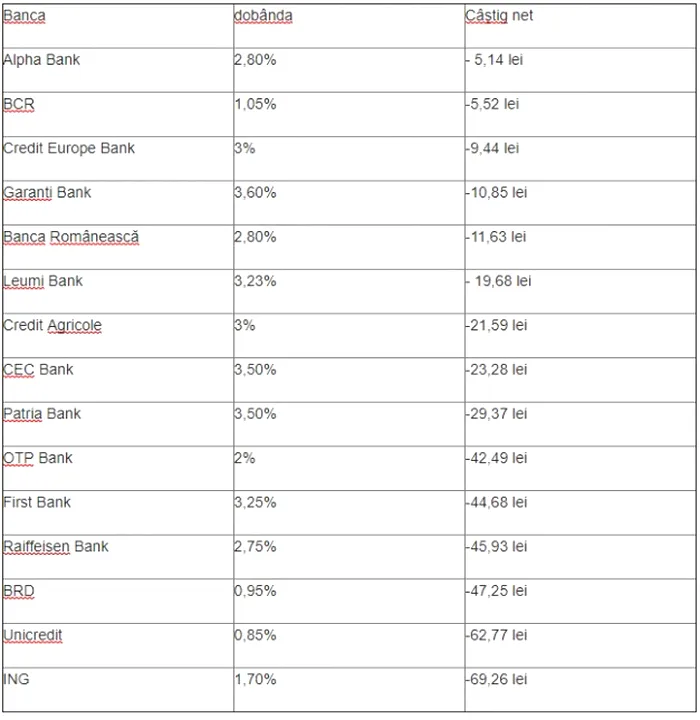Image resolution: width=700 pixels, height=720 pixels.
Task: Click the Câștig net column header
Action: [500, 16]
